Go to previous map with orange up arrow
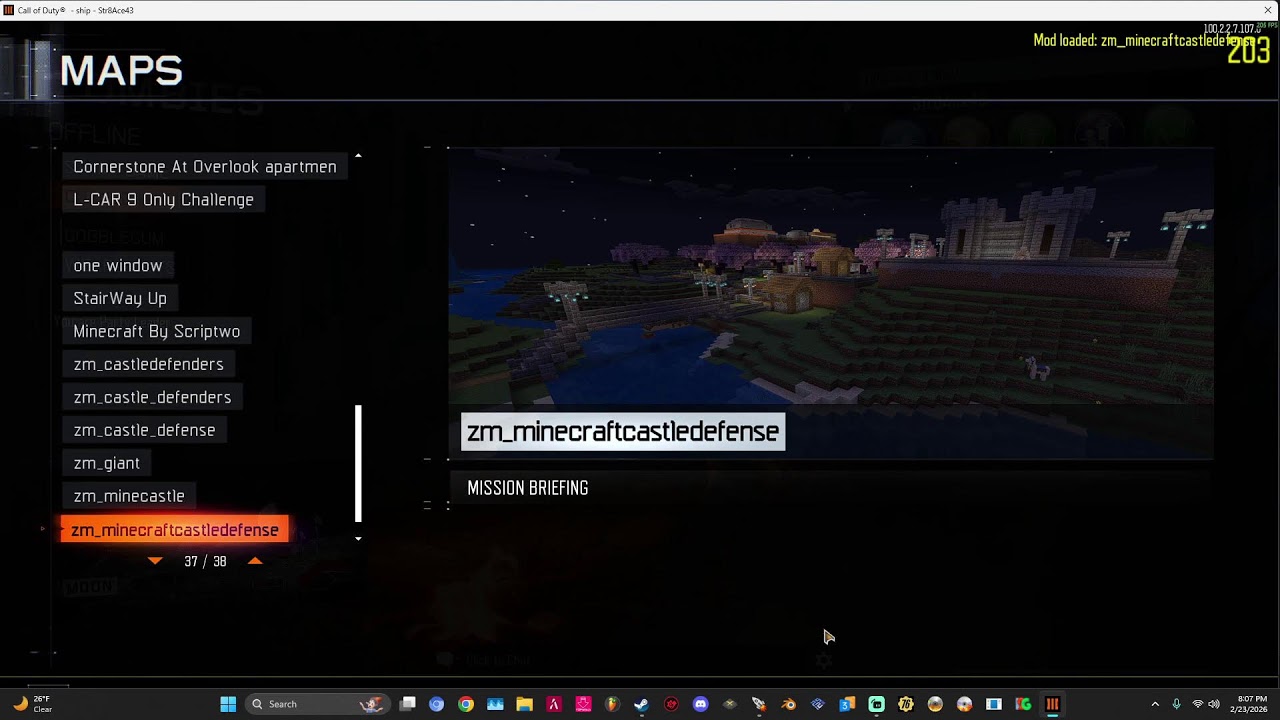Viewport: 1280px width, 720px height. pos(255,561)
